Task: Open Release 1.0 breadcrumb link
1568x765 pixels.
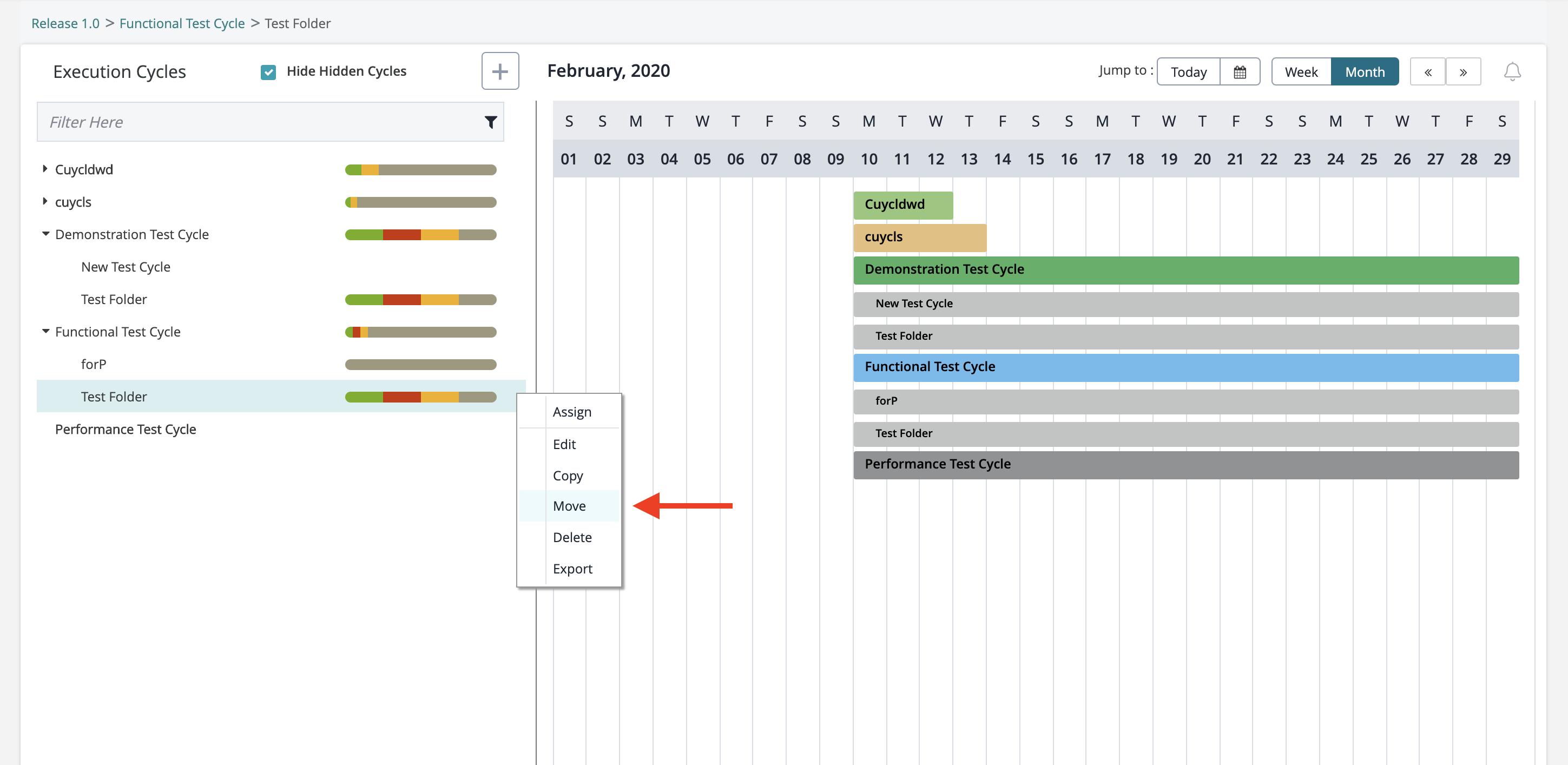Action: (x=65, y=23)
